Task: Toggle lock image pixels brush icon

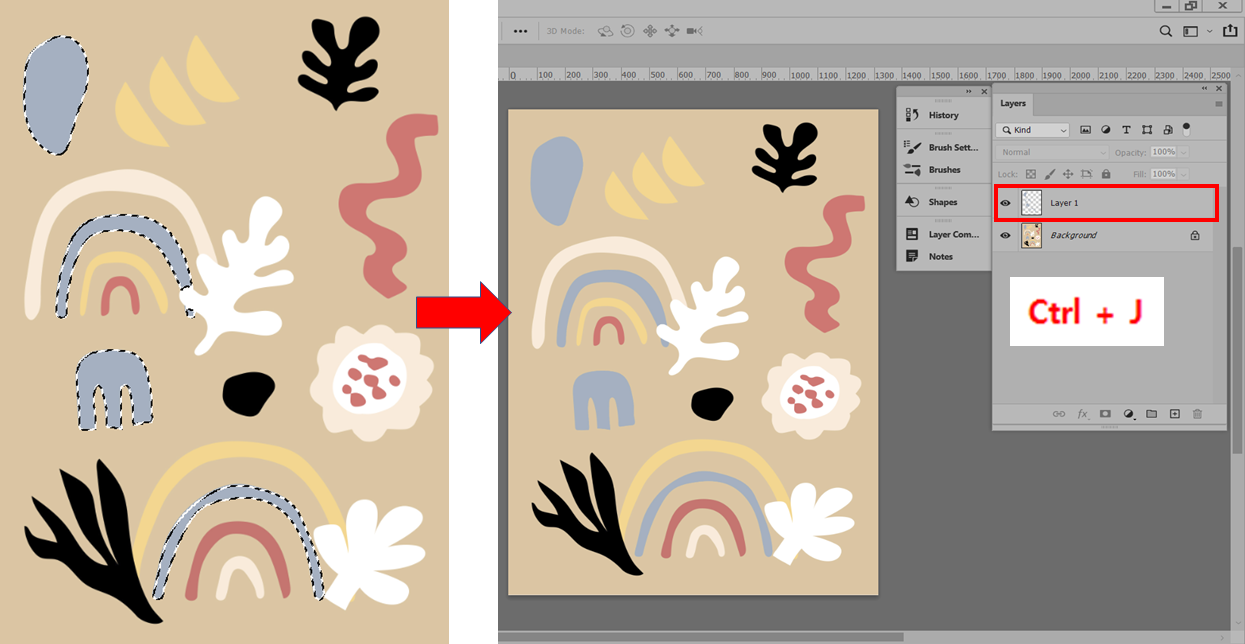Action: (1050, 174)
